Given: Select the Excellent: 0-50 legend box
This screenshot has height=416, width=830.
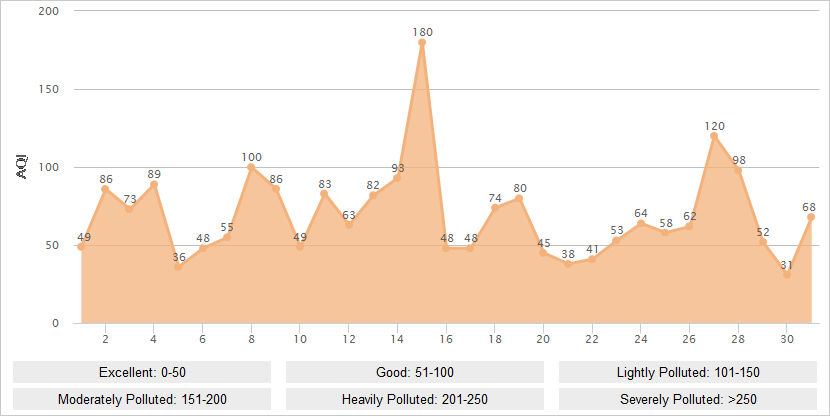Looking at the screenshot, I should (142, 372).
